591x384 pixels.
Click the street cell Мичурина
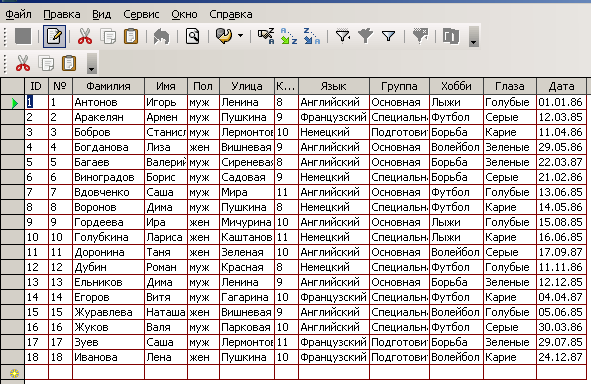247,222
